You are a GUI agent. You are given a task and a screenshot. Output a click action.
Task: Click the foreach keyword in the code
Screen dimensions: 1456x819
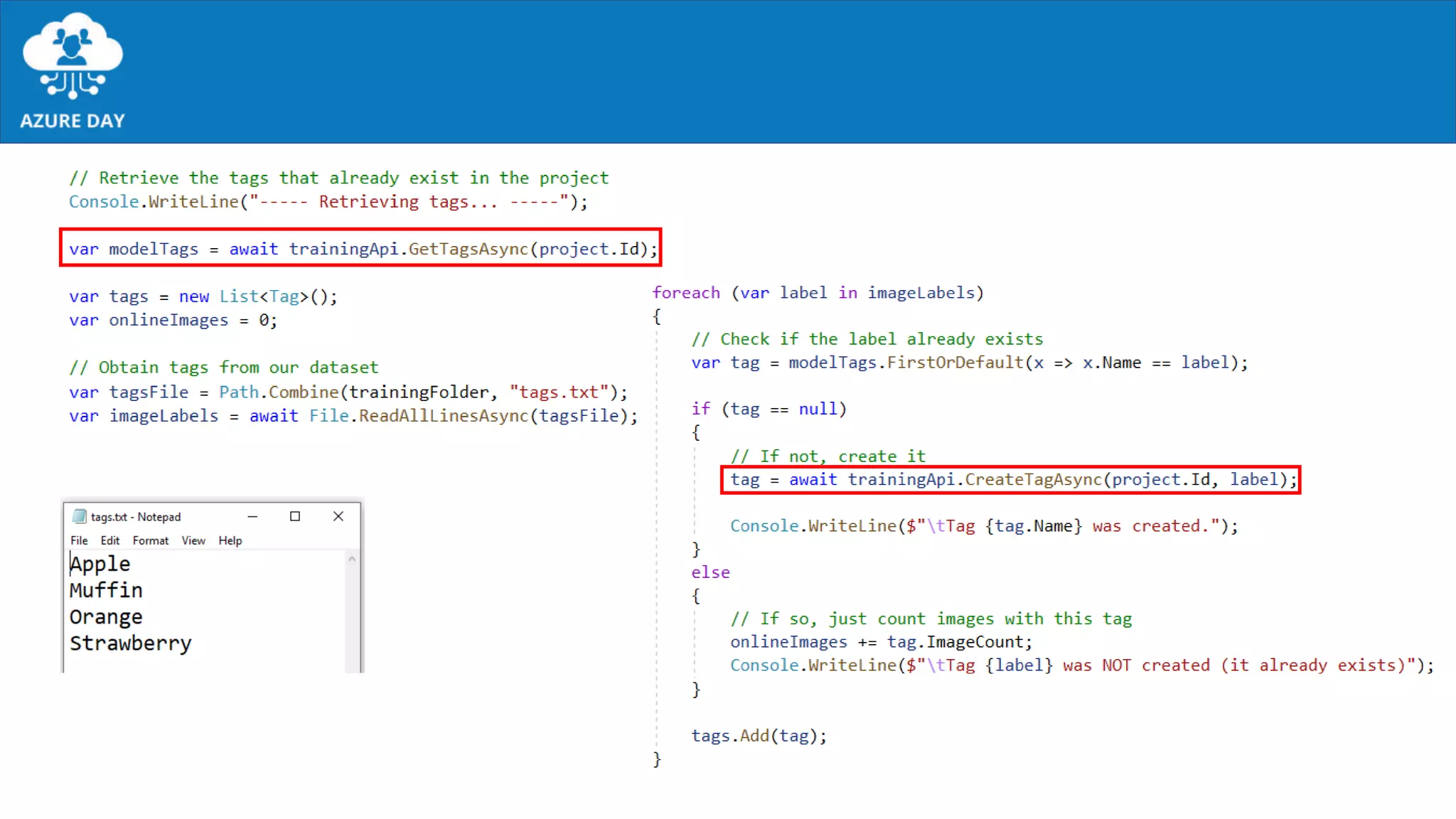click(x=686, y=293)
